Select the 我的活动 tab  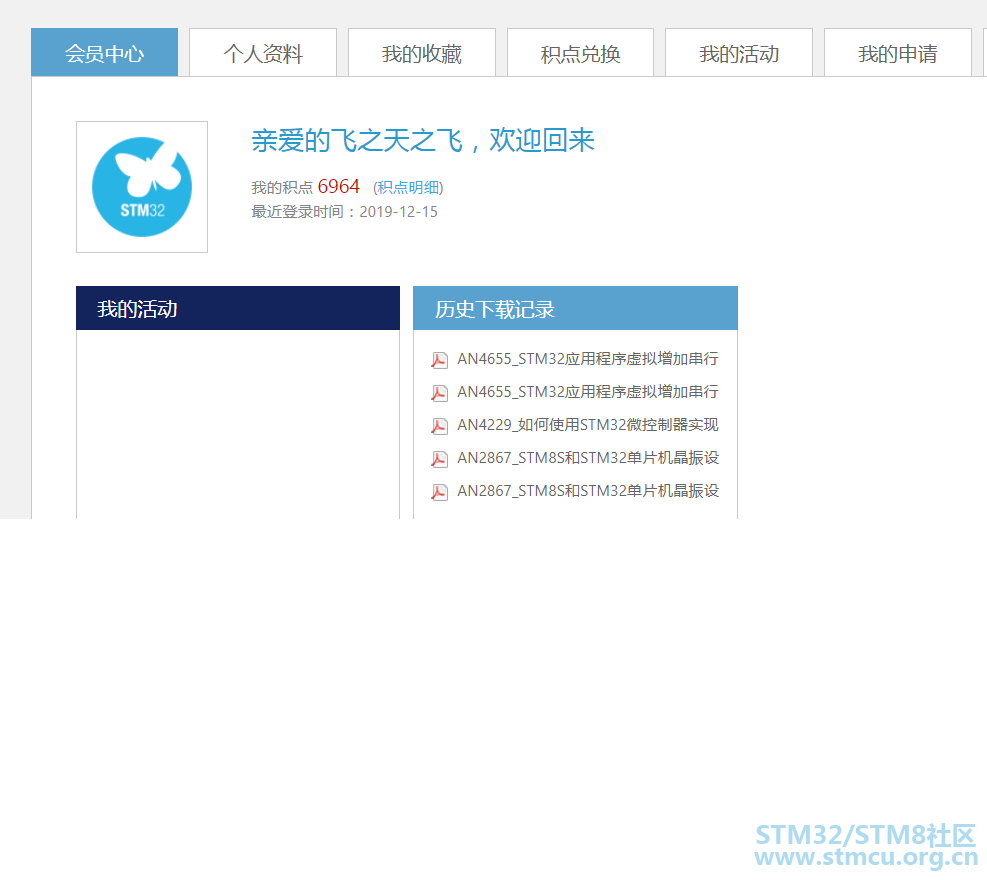coord(739,52)
